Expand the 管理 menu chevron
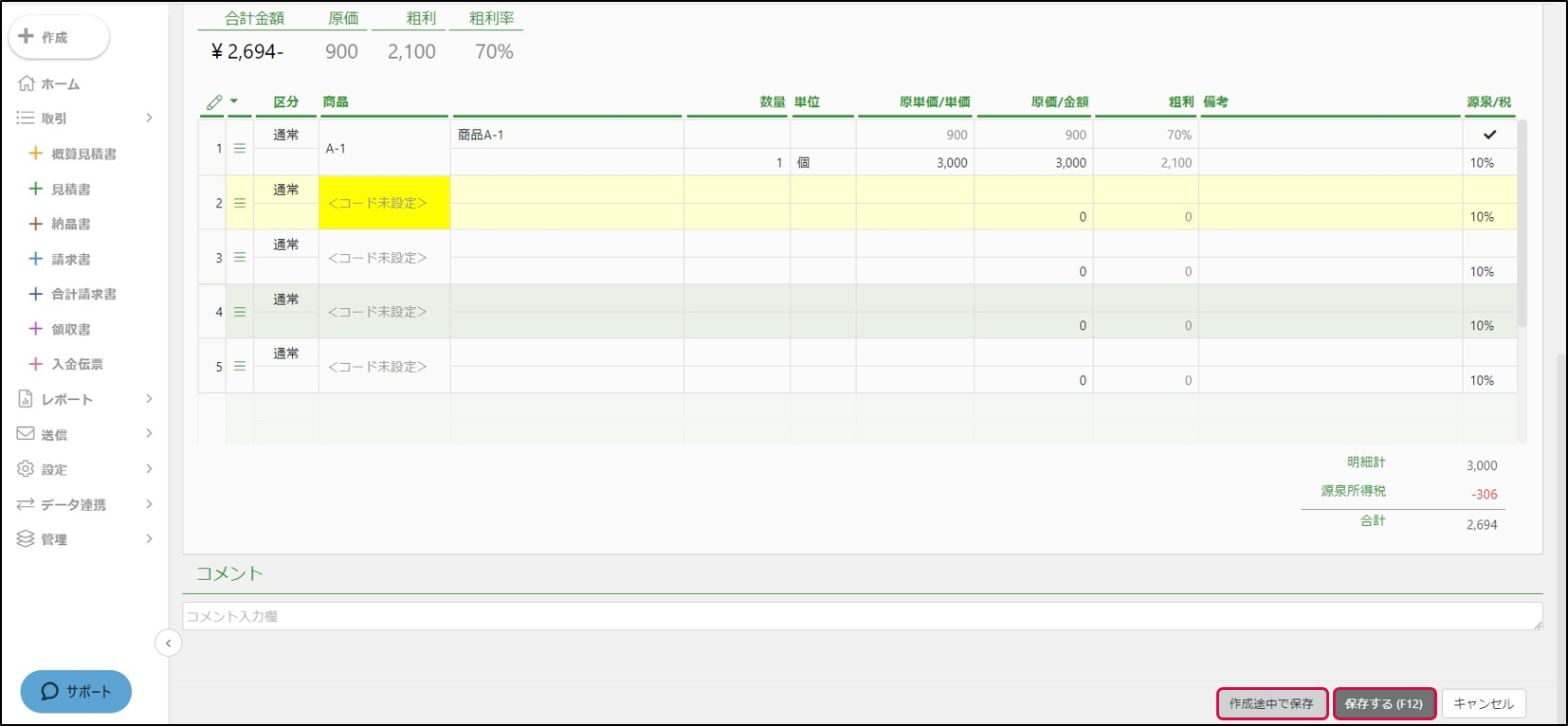Viewport: 1568px width, 726px height. (149, 538)
